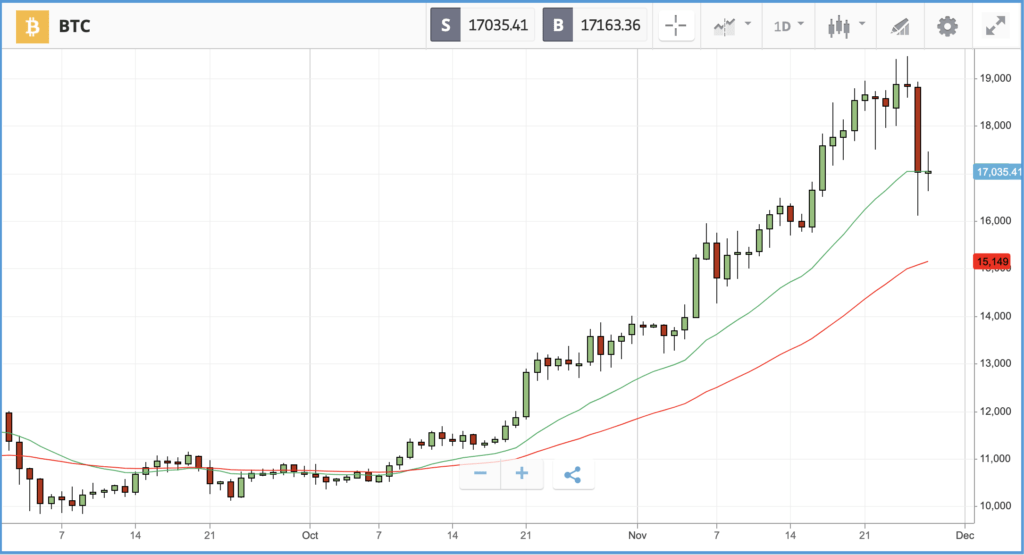Expand the studies dropdown arrow
Image resolution: width=1024 pixels, height=555 pixels.
pyautogui.click(x=748, y=24)
